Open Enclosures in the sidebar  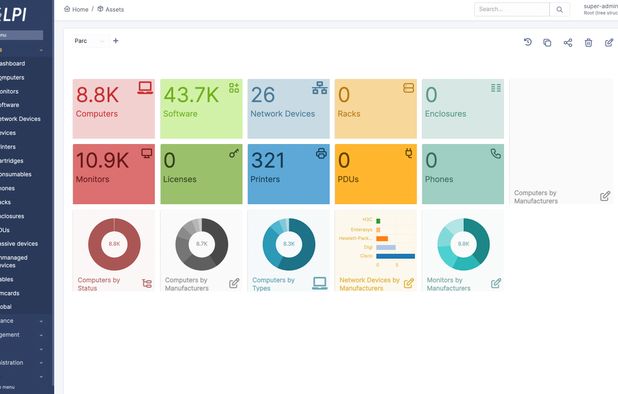[12, 216]
